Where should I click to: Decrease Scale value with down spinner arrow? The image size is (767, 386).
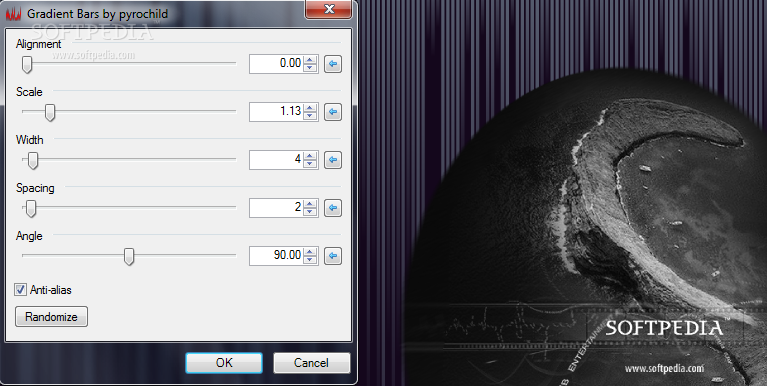pos(310,116)
